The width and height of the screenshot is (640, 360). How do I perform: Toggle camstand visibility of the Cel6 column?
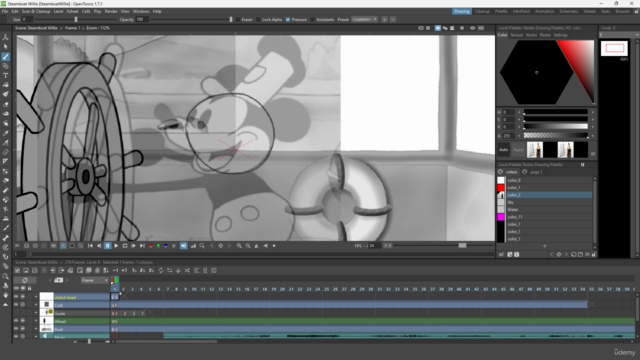[23, 304]
